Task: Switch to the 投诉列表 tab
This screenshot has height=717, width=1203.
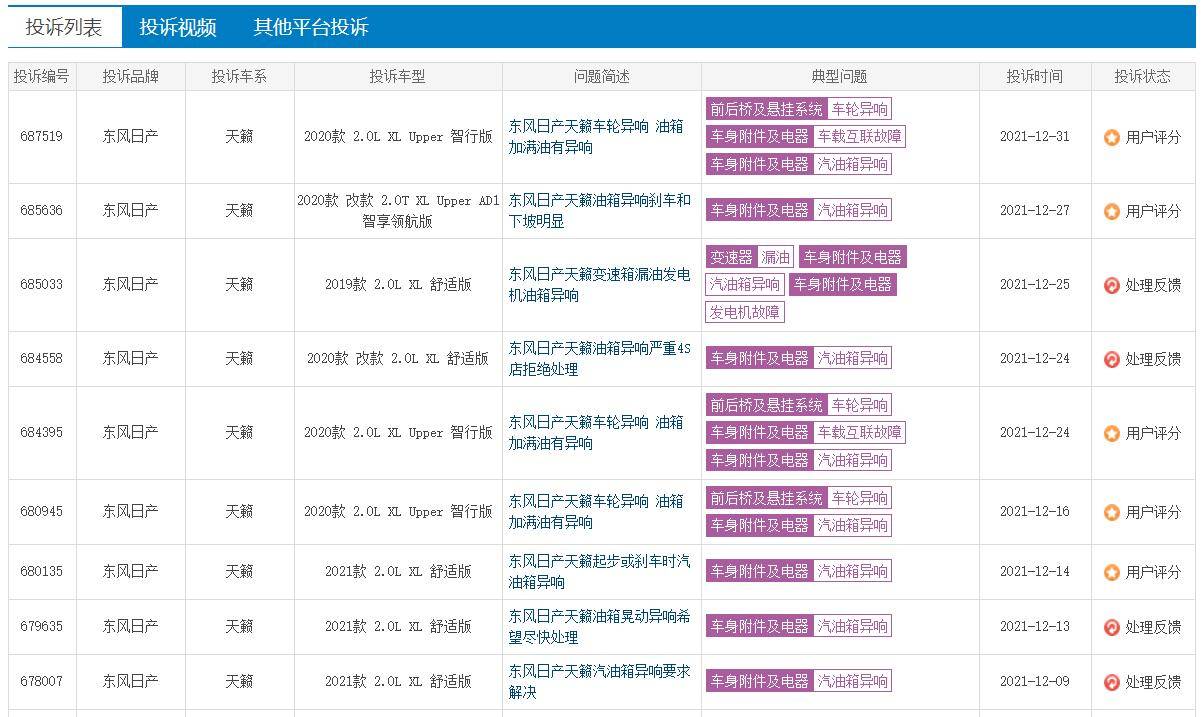Action: [x=64, y=27]
